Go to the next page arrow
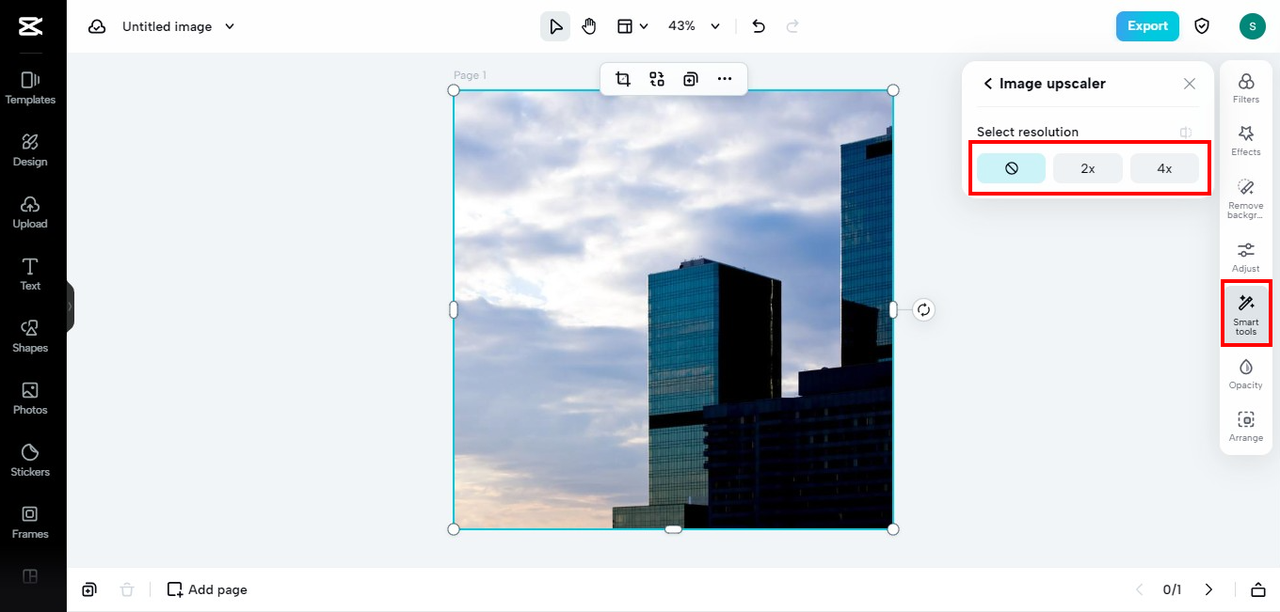This screenshot has height=612, width=1280. pyautogui.click(x=1209, y=590)
